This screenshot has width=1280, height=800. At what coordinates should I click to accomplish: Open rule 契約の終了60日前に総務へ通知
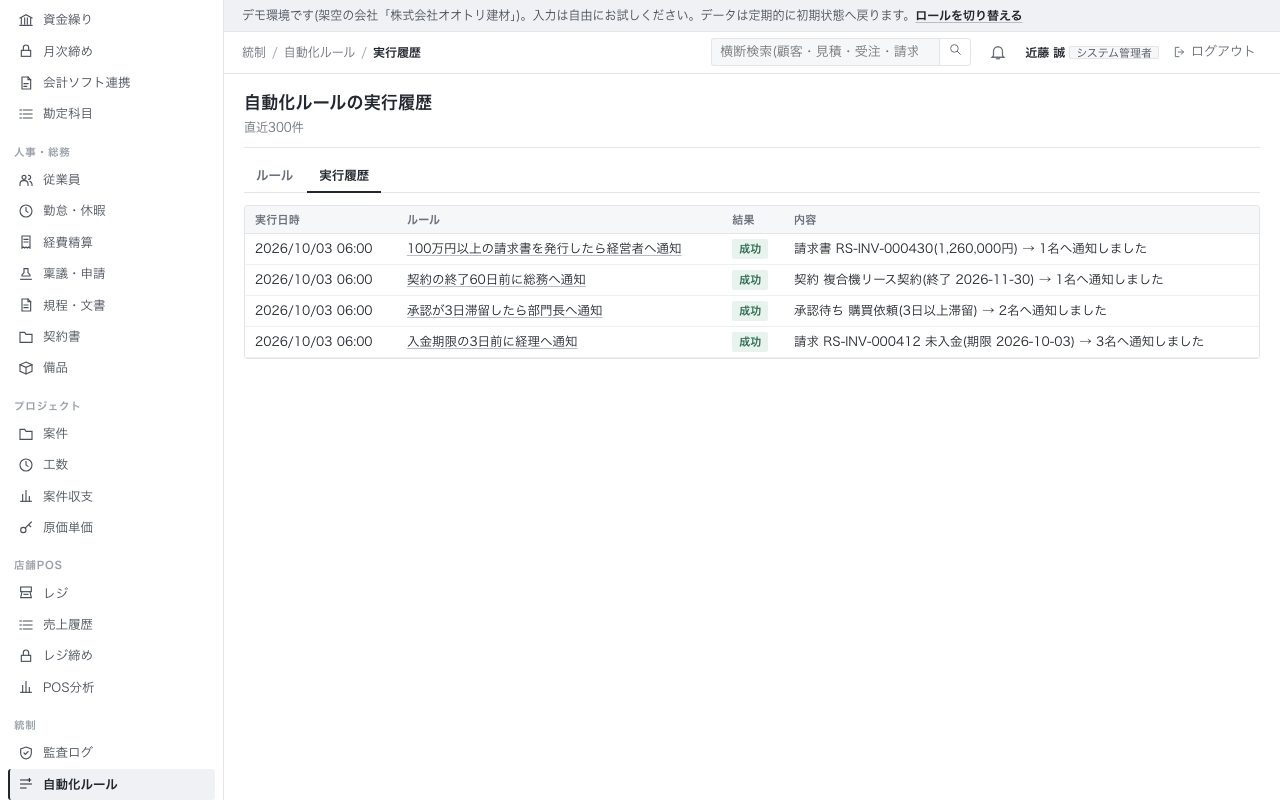pyautogui.click(x=496, y=279)
